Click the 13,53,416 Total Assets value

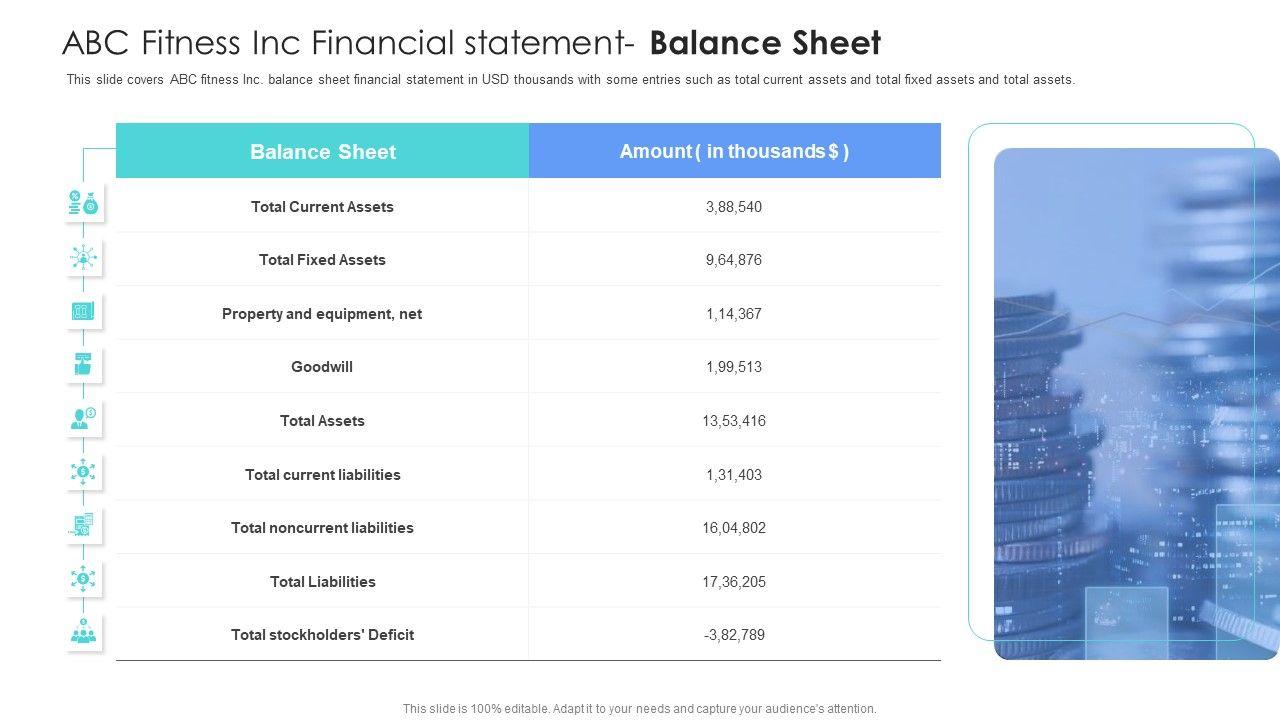point(734,421)
